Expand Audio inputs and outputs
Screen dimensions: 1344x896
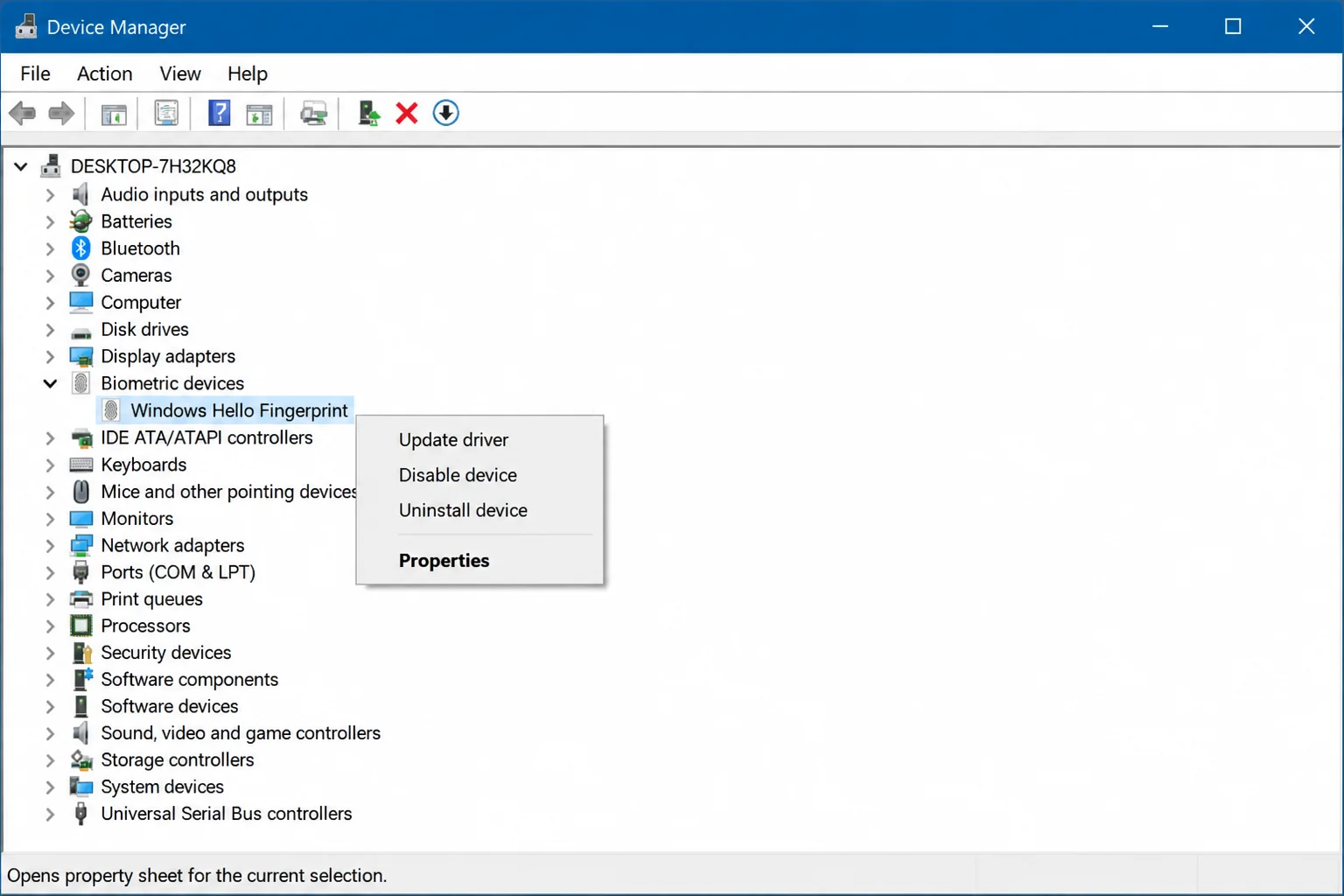click(50, 195)
